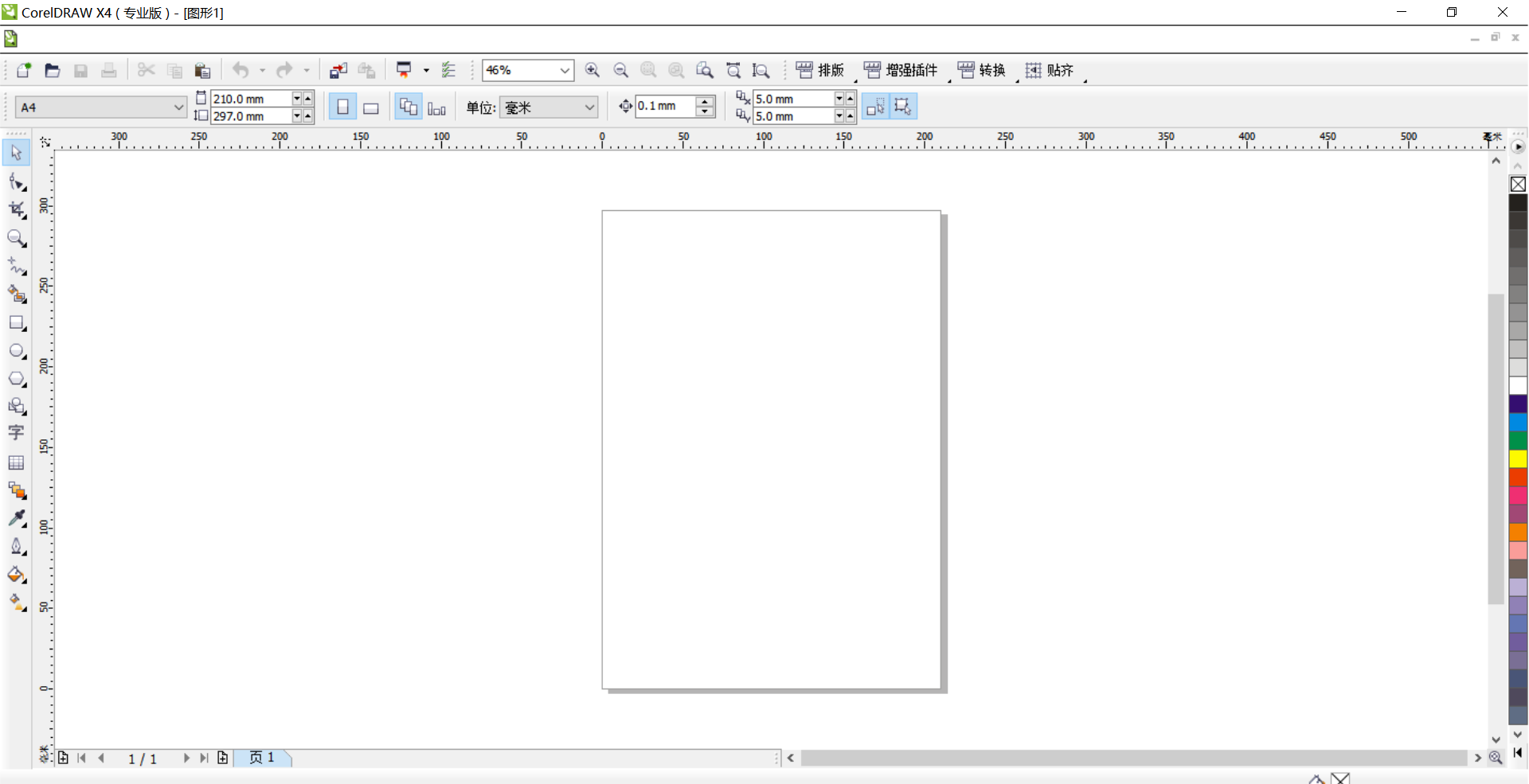This screenshot has width=1529, height=784.
Task: Select the Eyedropper tool
Action: pos(17,518)
